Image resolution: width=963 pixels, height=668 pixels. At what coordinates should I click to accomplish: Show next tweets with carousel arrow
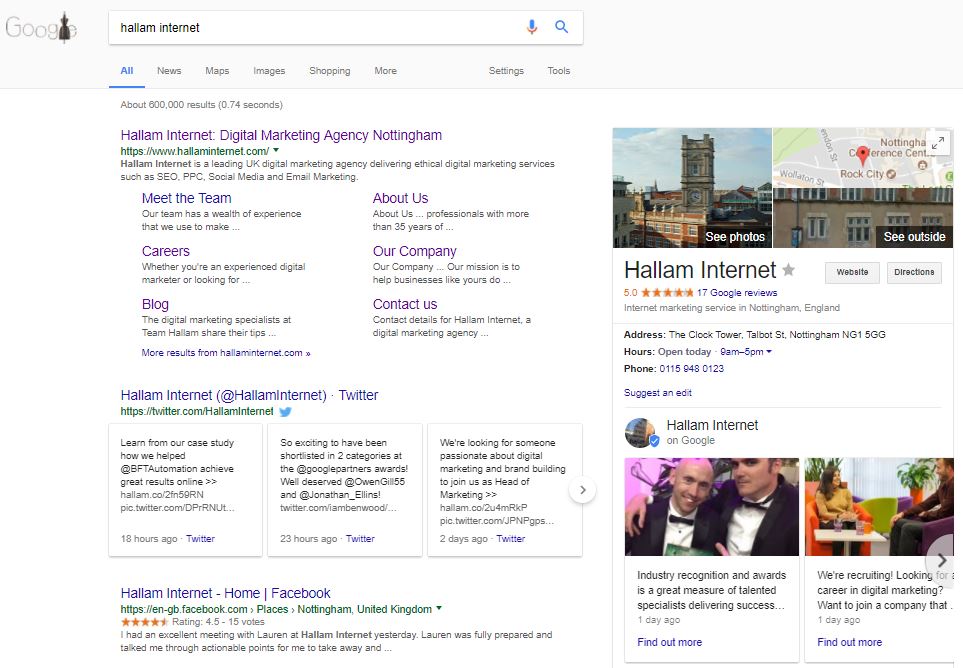coord(582,490)
